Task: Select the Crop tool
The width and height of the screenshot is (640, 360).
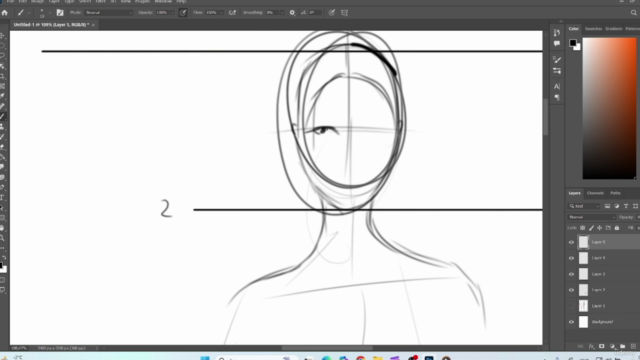Action: pyautogui.click(x=2, y=76)
